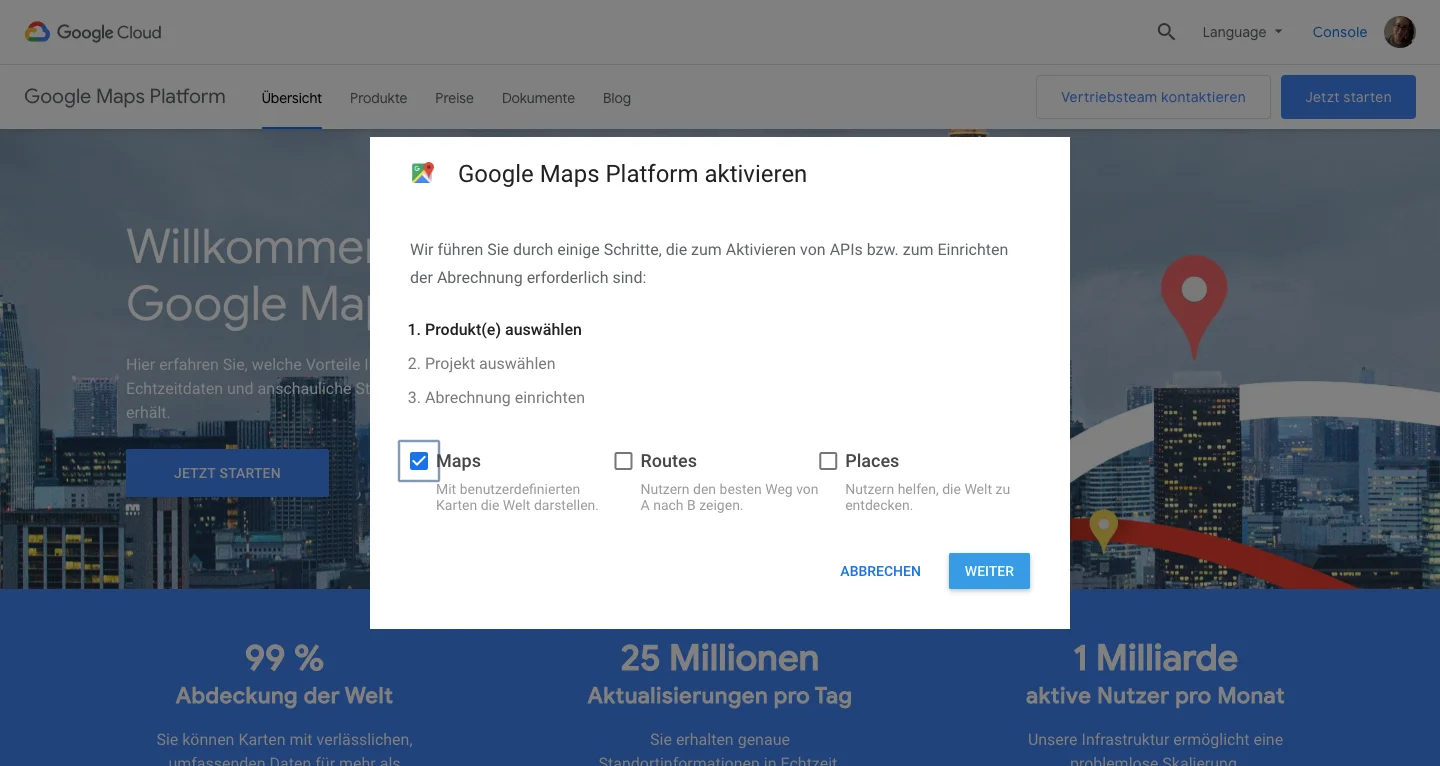Click Vertriebsteam kontaktieren

pyautogui.click(x=1152, y=96)
